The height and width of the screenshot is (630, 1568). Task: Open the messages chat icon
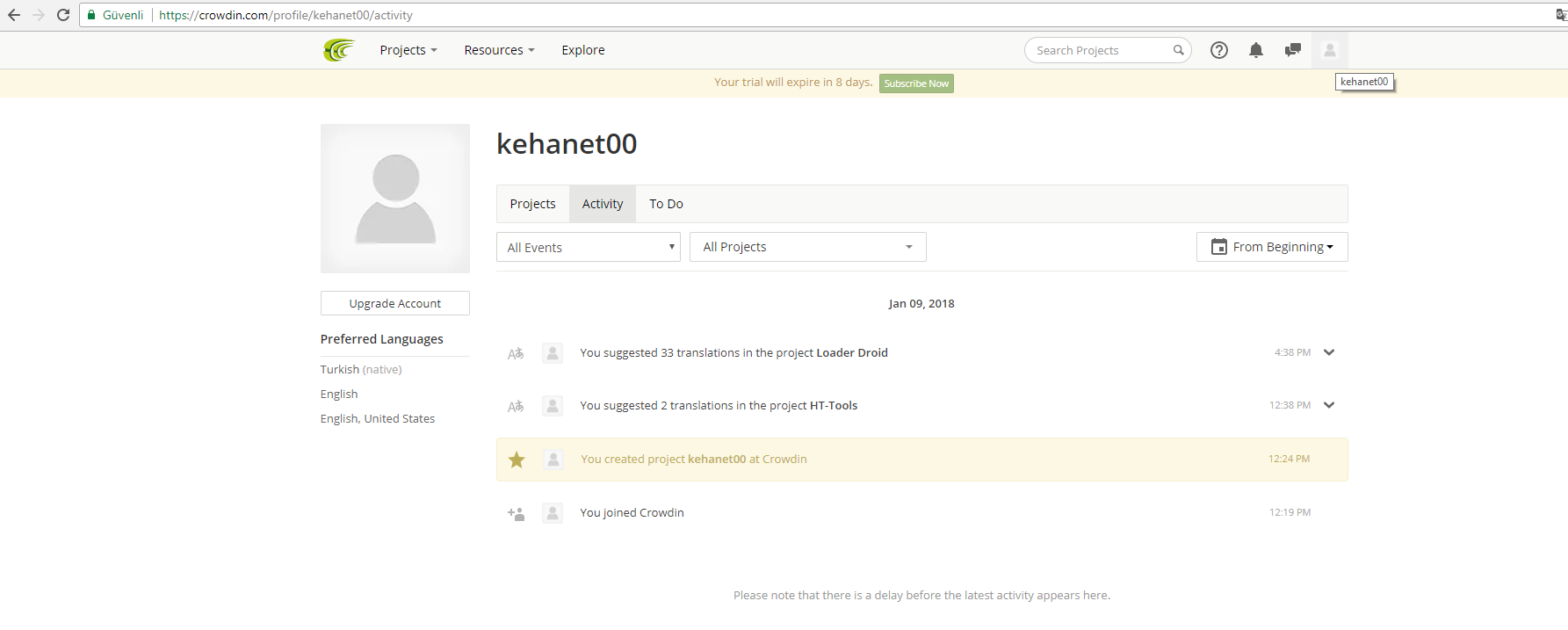point(1293,50)
